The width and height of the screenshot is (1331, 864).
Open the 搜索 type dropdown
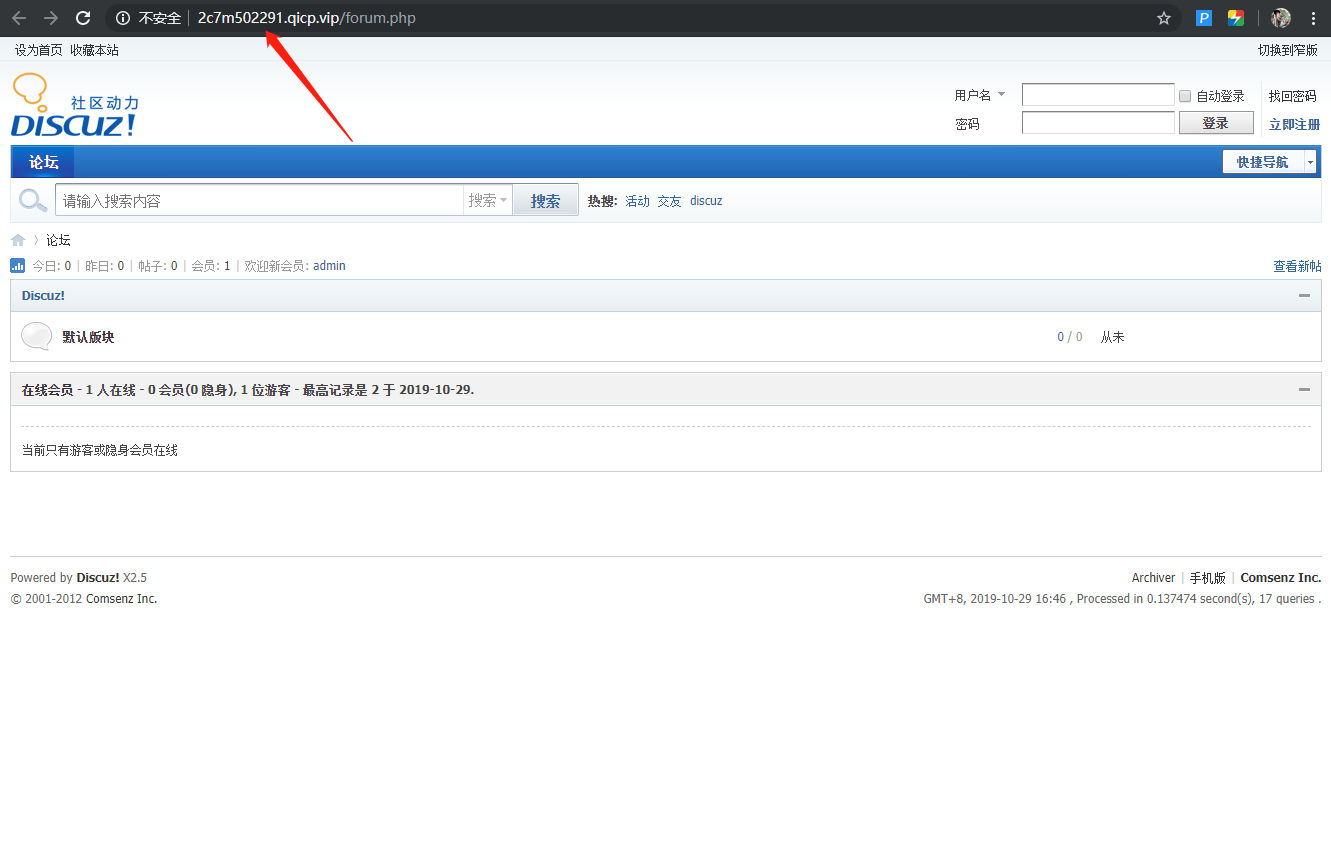[x=488, y=200]
